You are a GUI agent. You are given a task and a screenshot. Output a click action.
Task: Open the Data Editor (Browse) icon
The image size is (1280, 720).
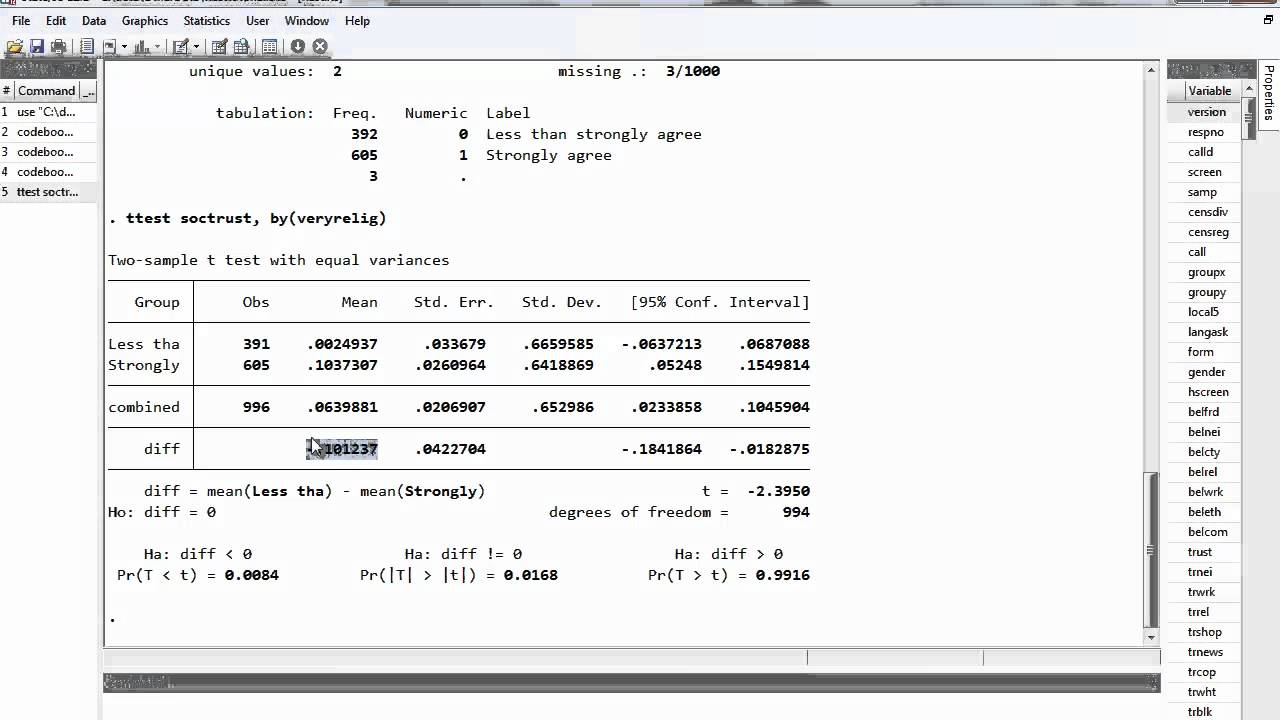(242, 46)
